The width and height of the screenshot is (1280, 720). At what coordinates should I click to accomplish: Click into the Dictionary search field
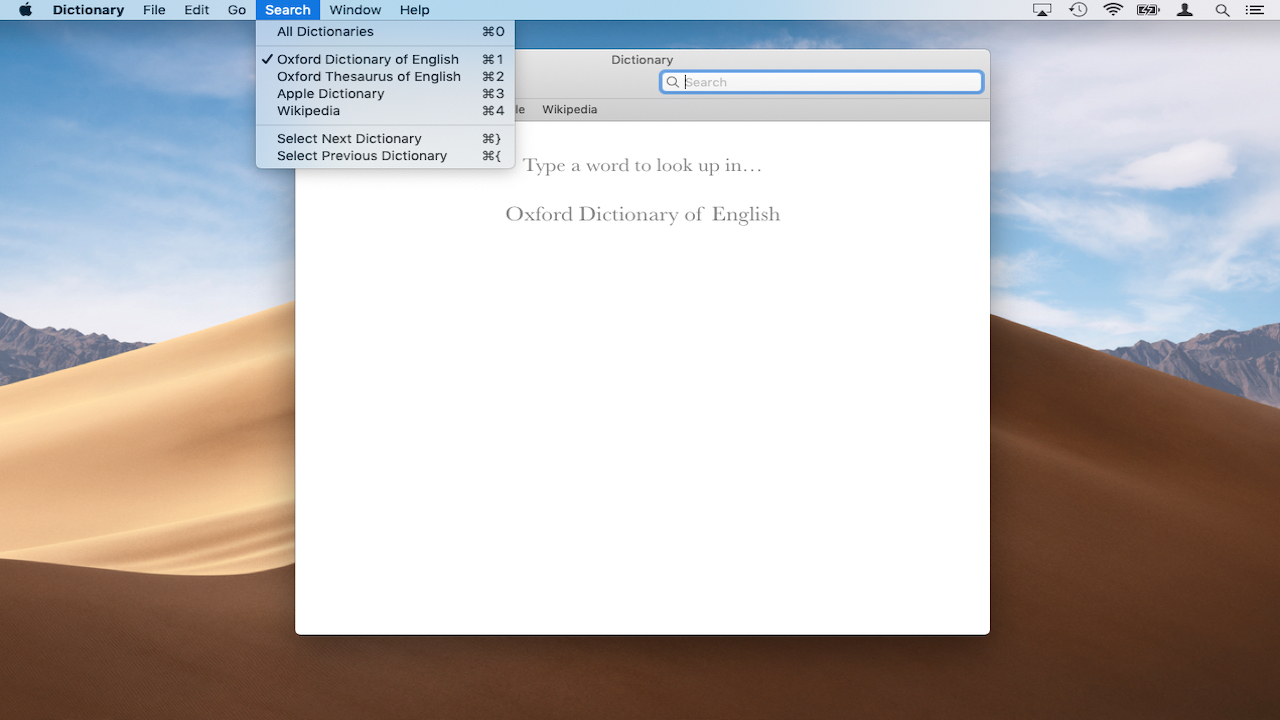point(821,82)
